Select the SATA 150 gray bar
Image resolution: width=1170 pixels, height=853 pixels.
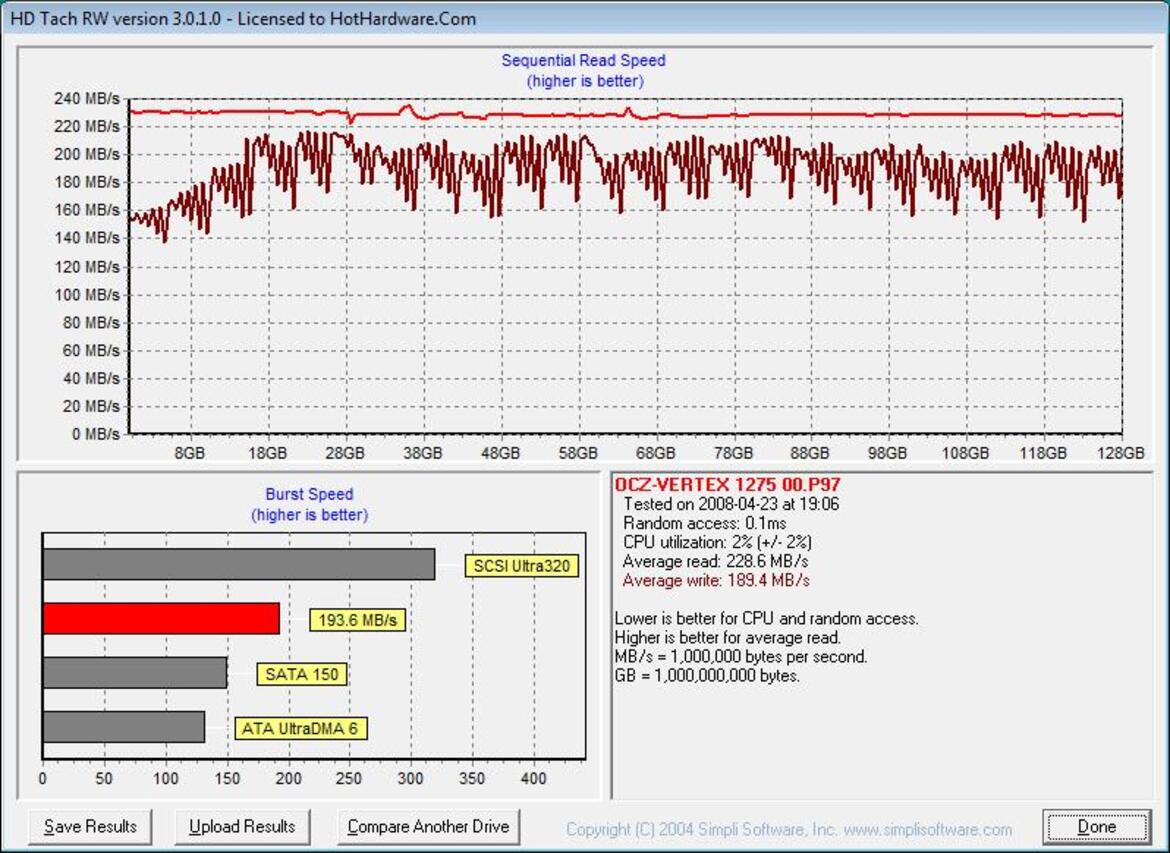pyautogui.click(x=135, y=672)
